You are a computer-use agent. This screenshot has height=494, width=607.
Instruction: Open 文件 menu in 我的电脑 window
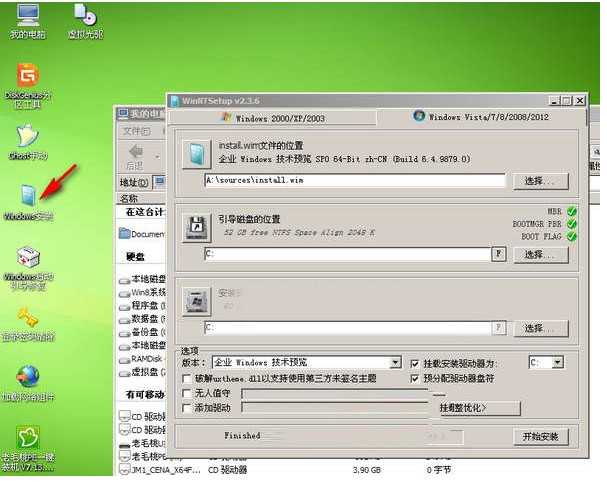point(137,131)
